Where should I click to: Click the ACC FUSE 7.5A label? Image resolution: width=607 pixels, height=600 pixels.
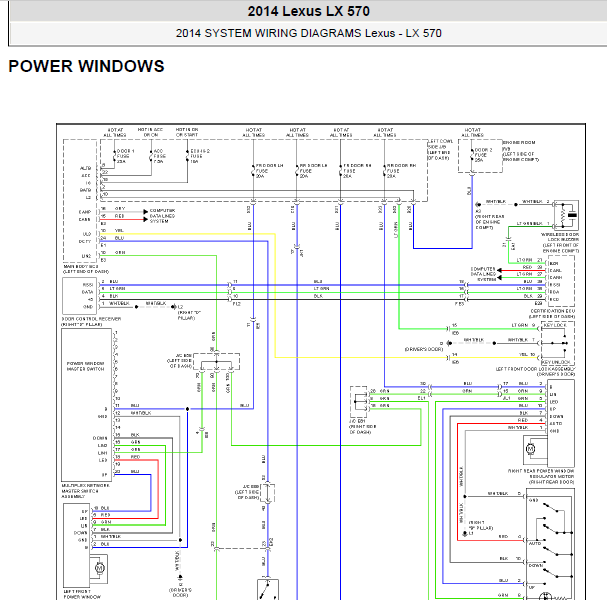point(159,156)
